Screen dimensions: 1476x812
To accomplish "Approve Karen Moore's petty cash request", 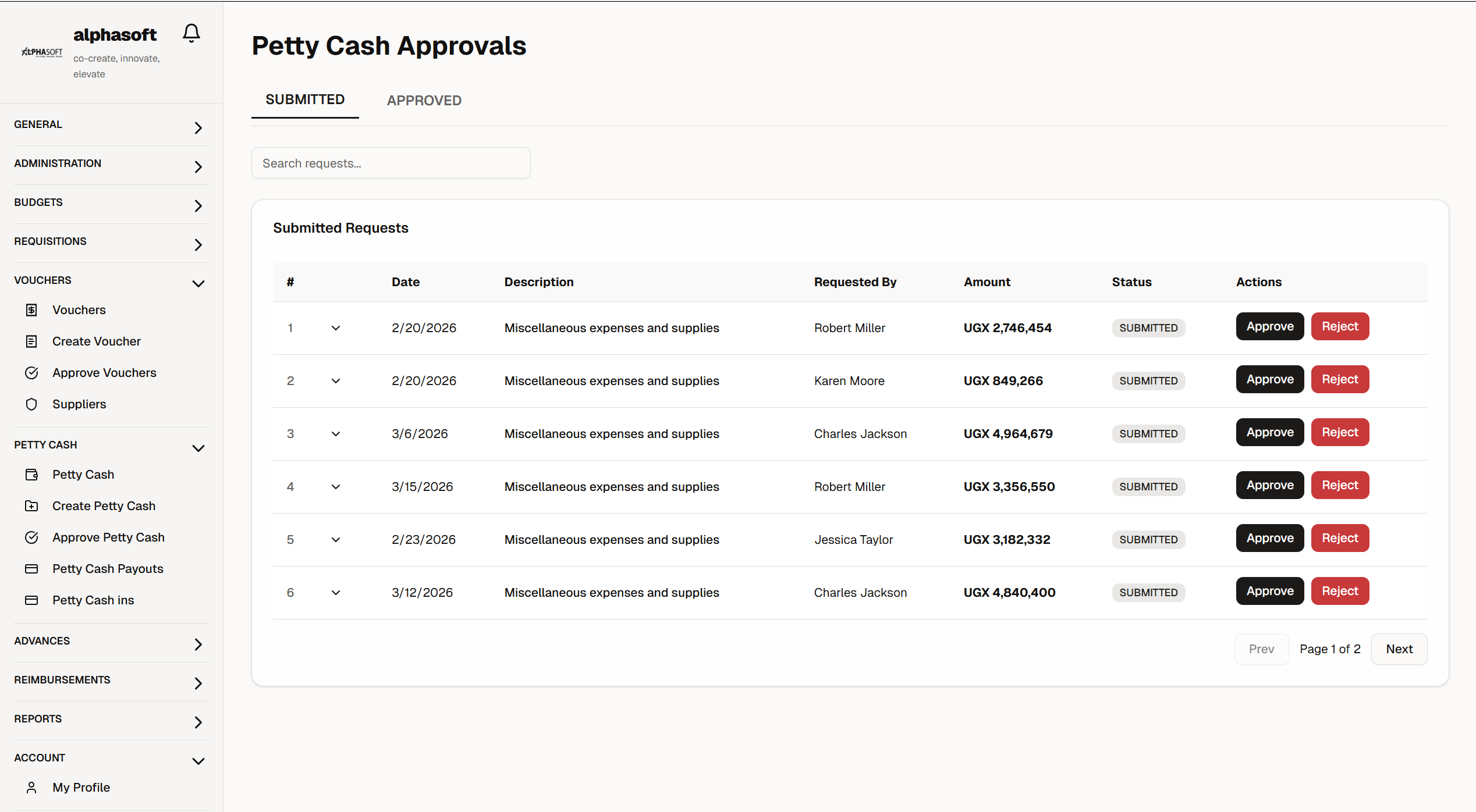I will pos(1269,379).
